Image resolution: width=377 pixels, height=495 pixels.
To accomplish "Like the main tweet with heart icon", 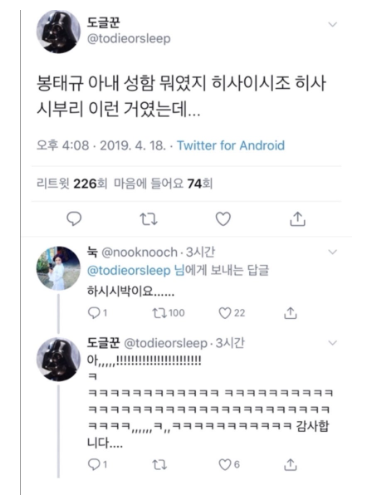I will point(223,219).
